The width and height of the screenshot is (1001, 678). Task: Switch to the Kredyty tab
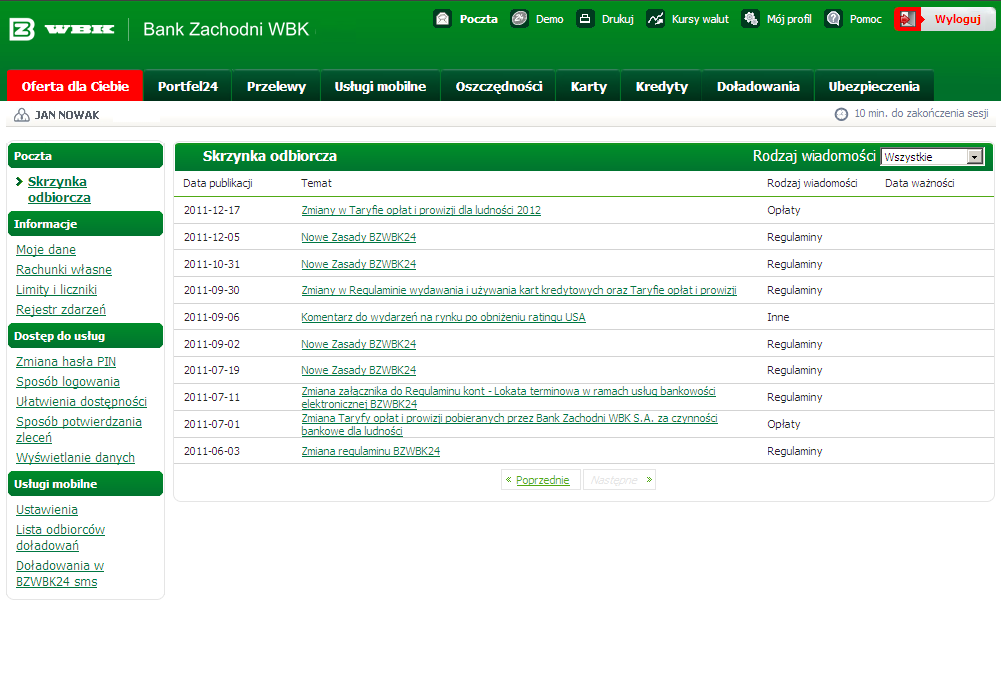662,86
